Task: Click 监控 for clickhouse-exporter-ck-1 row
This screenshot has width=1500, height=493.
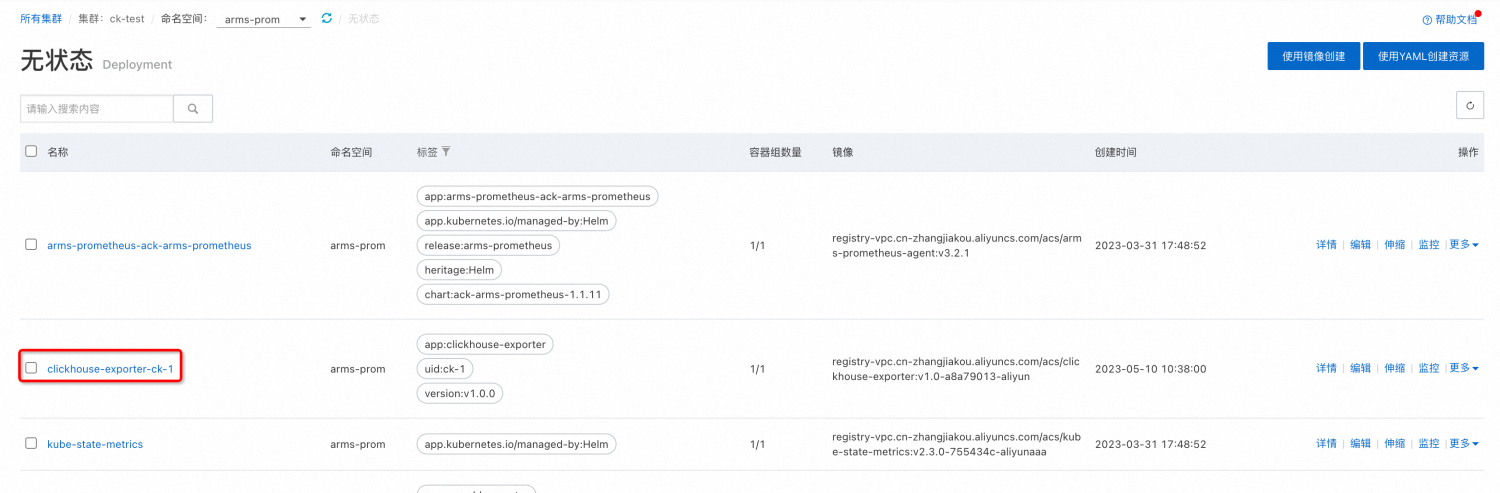Action: click(1428, 369)
